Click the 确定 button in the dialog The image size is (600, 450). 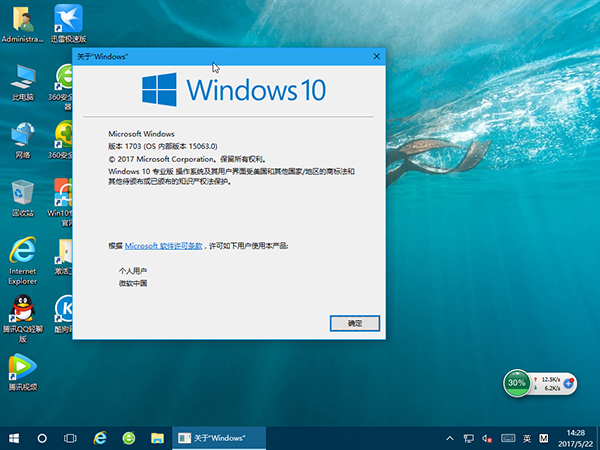pos(355,323)
